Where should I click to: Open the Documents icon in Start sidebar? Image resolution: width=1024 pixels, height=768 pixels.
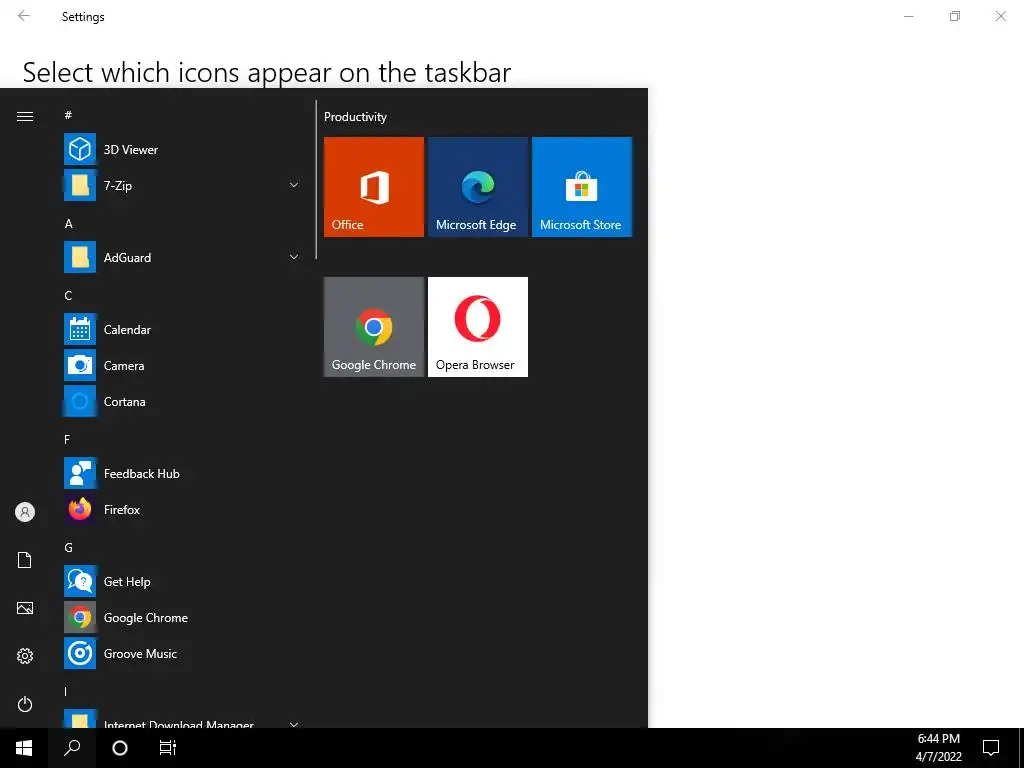point(25,560)
